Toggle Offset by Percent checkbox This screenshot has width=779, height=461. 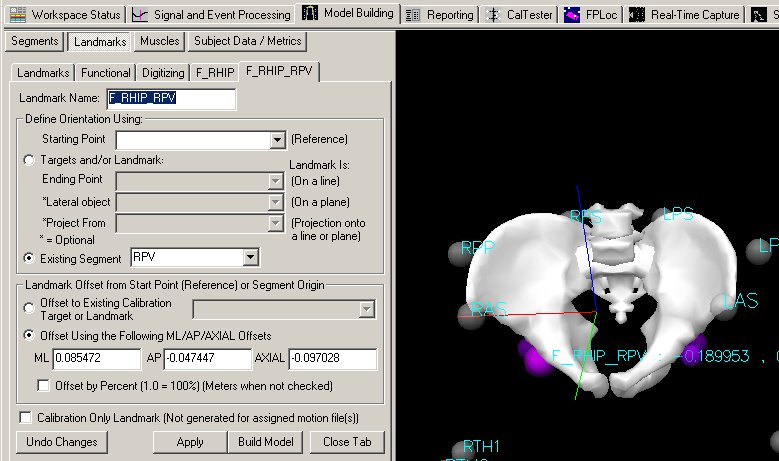(x=43, y=385)
